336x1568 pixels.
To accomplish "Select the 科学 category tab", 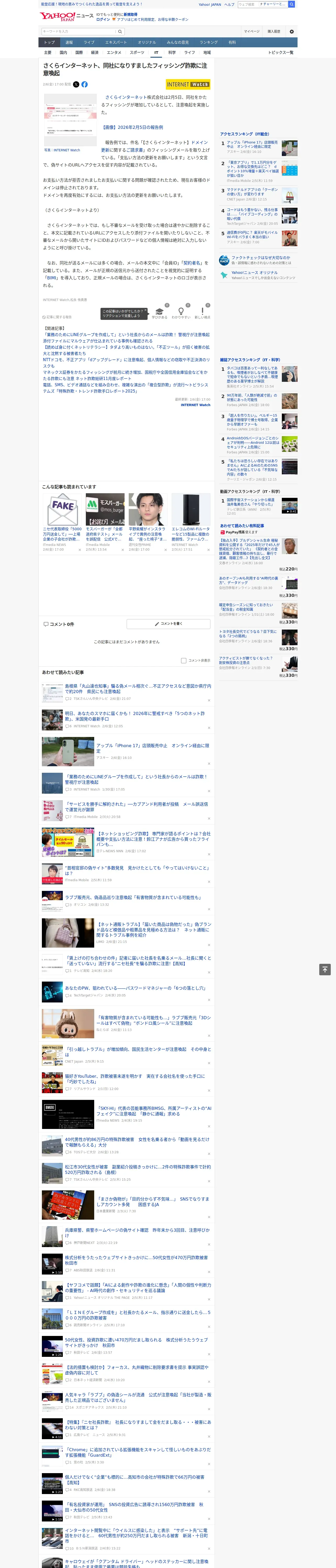I will pyautogui.click(x=172, y=52).
